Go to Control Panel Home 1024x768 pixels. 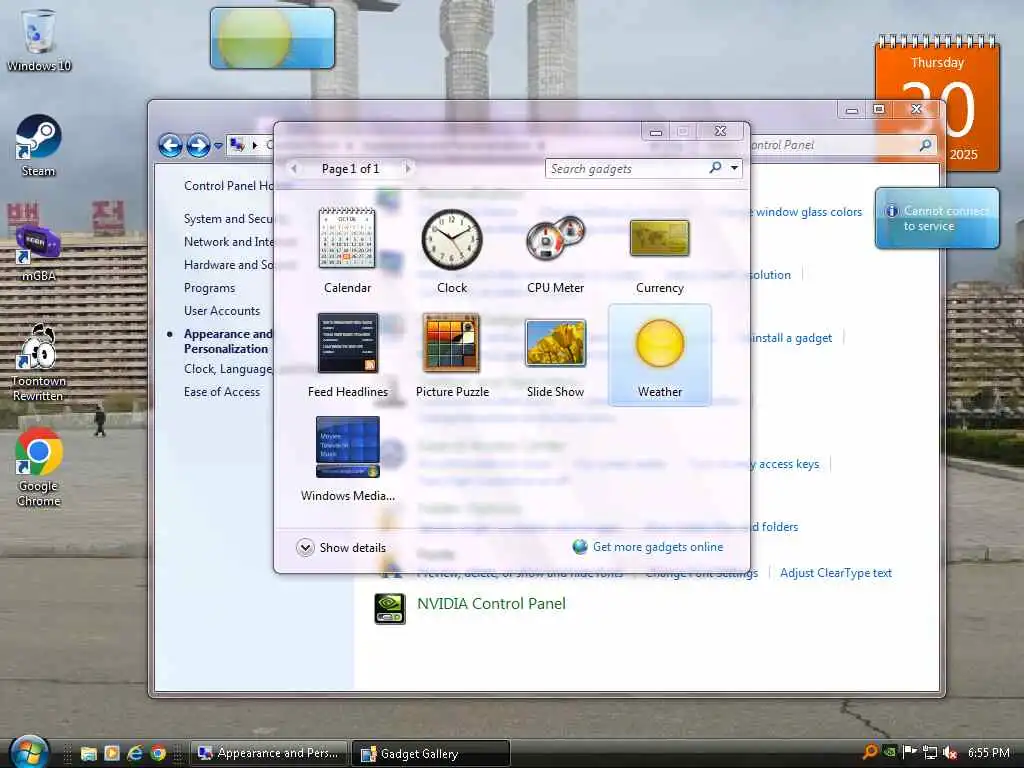click(229, 186)
